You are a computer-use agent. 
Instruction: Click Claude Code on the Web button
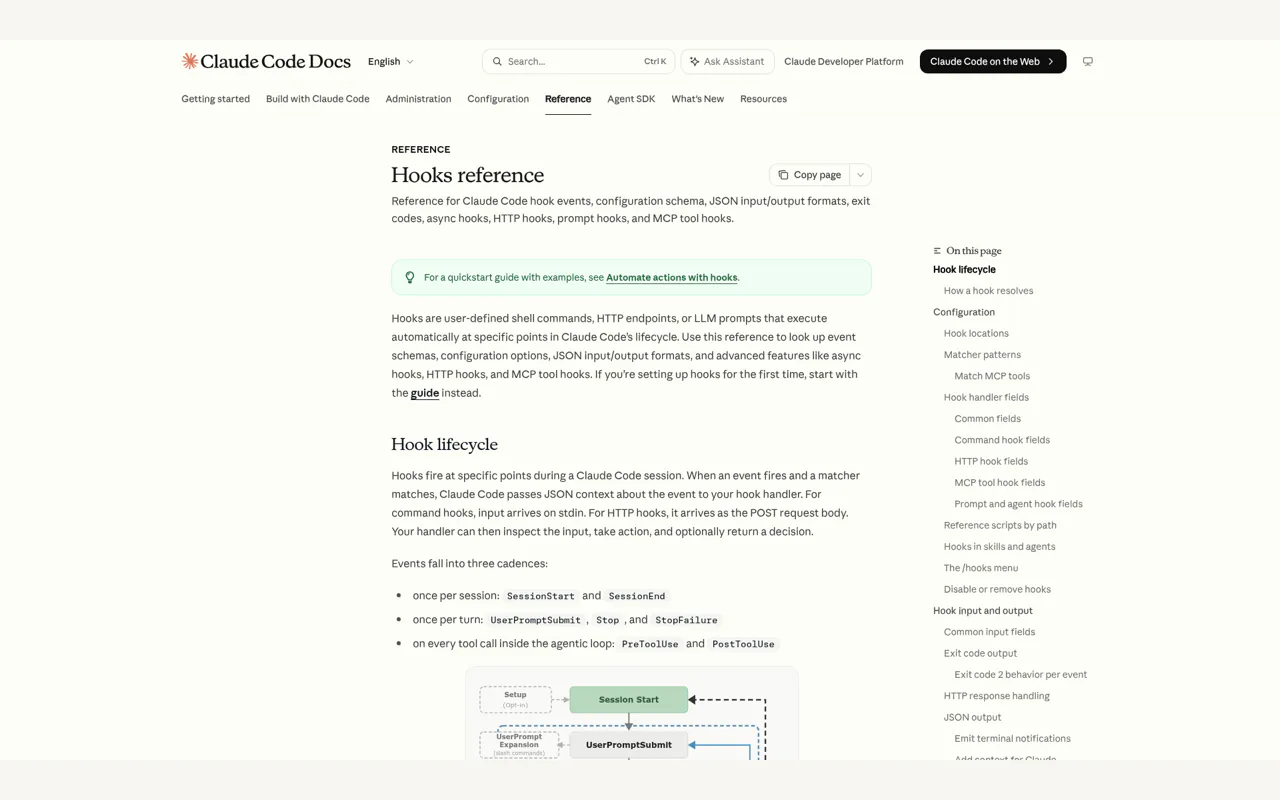click(x=993, y=61)
